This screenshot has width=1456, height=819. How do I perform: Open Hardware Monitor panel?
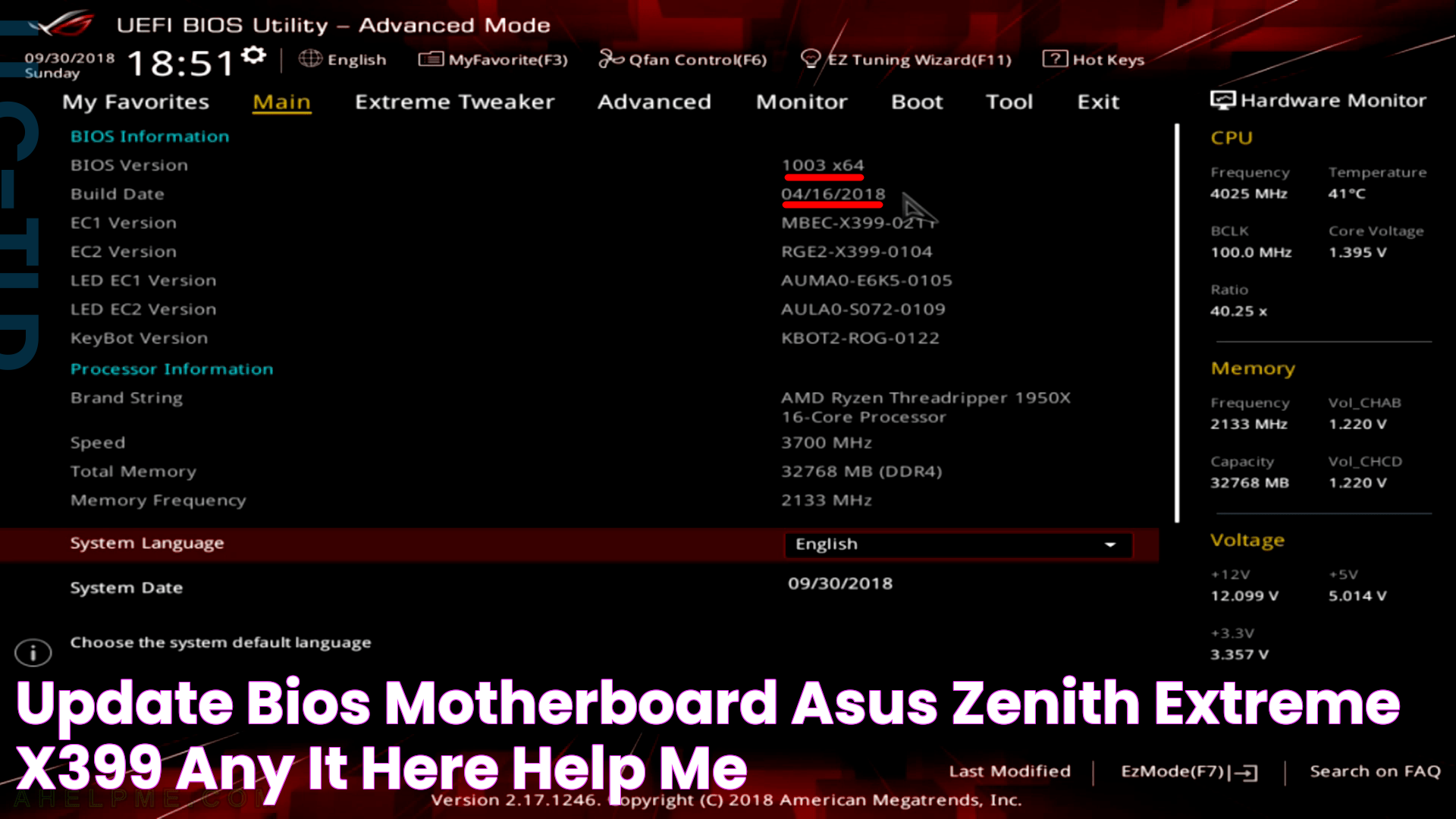tap(1317, 100)
